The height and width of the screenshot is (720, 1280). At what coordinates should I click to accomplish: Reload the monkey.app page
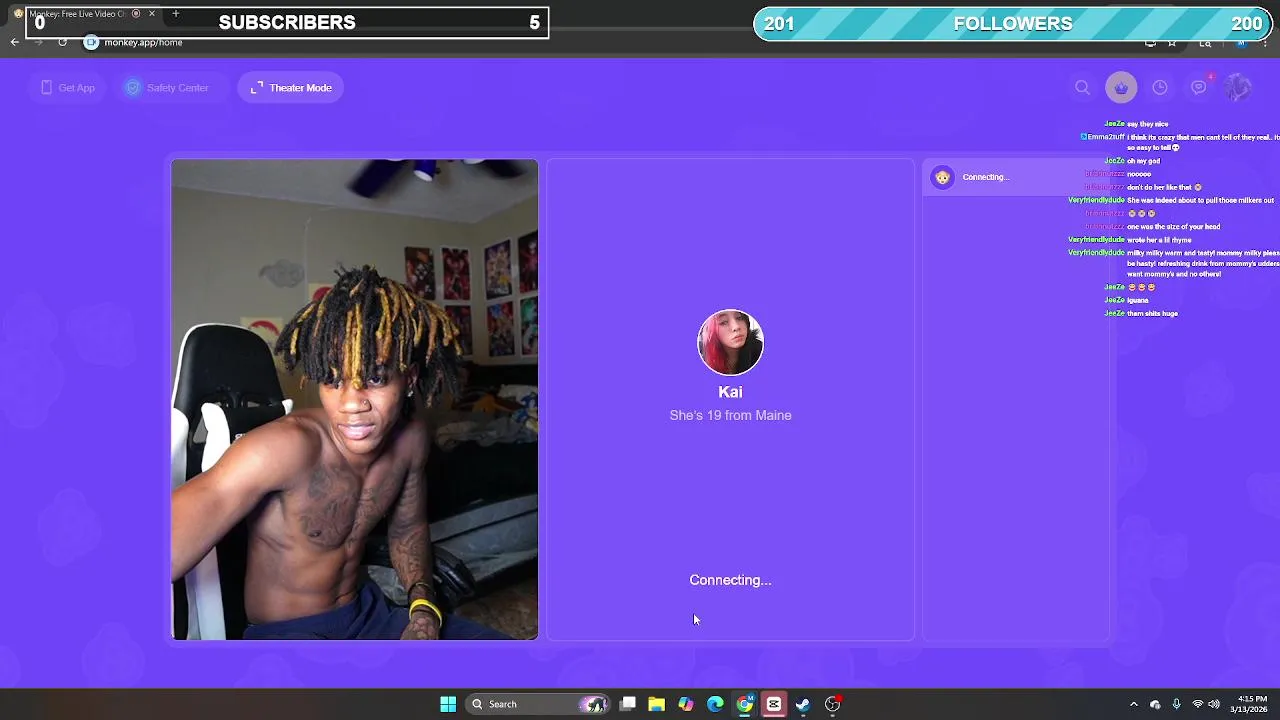click(x=62, y=42)
